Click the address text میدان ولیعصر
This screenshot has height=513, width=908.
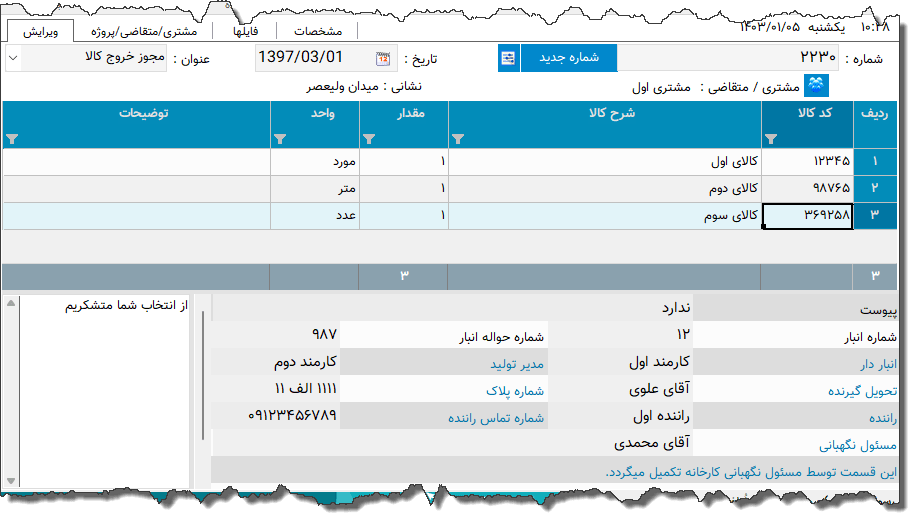342,87
